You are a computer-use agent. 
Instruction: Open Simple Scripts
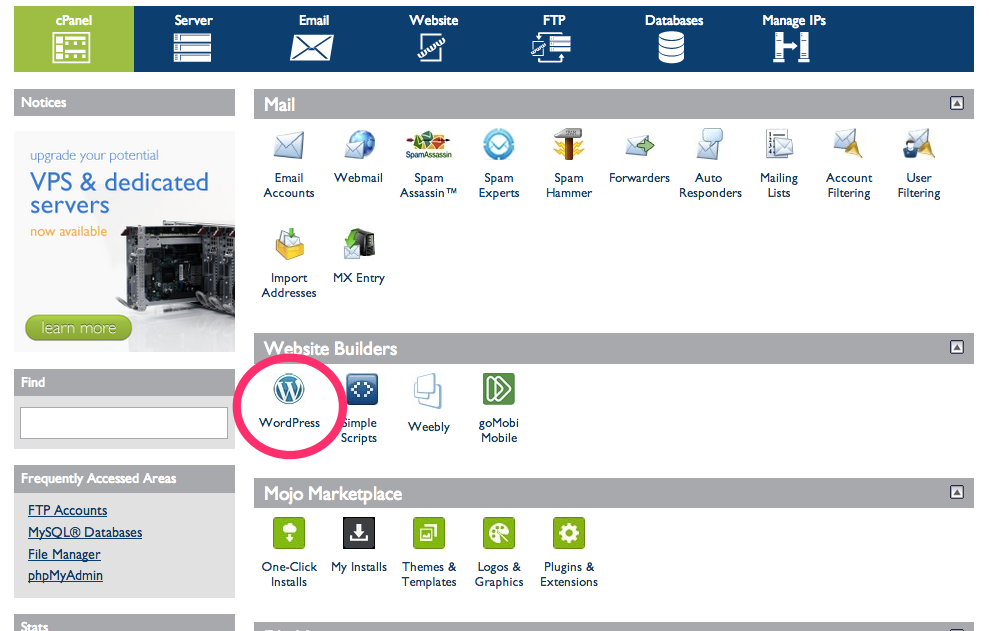pos(360,409)
